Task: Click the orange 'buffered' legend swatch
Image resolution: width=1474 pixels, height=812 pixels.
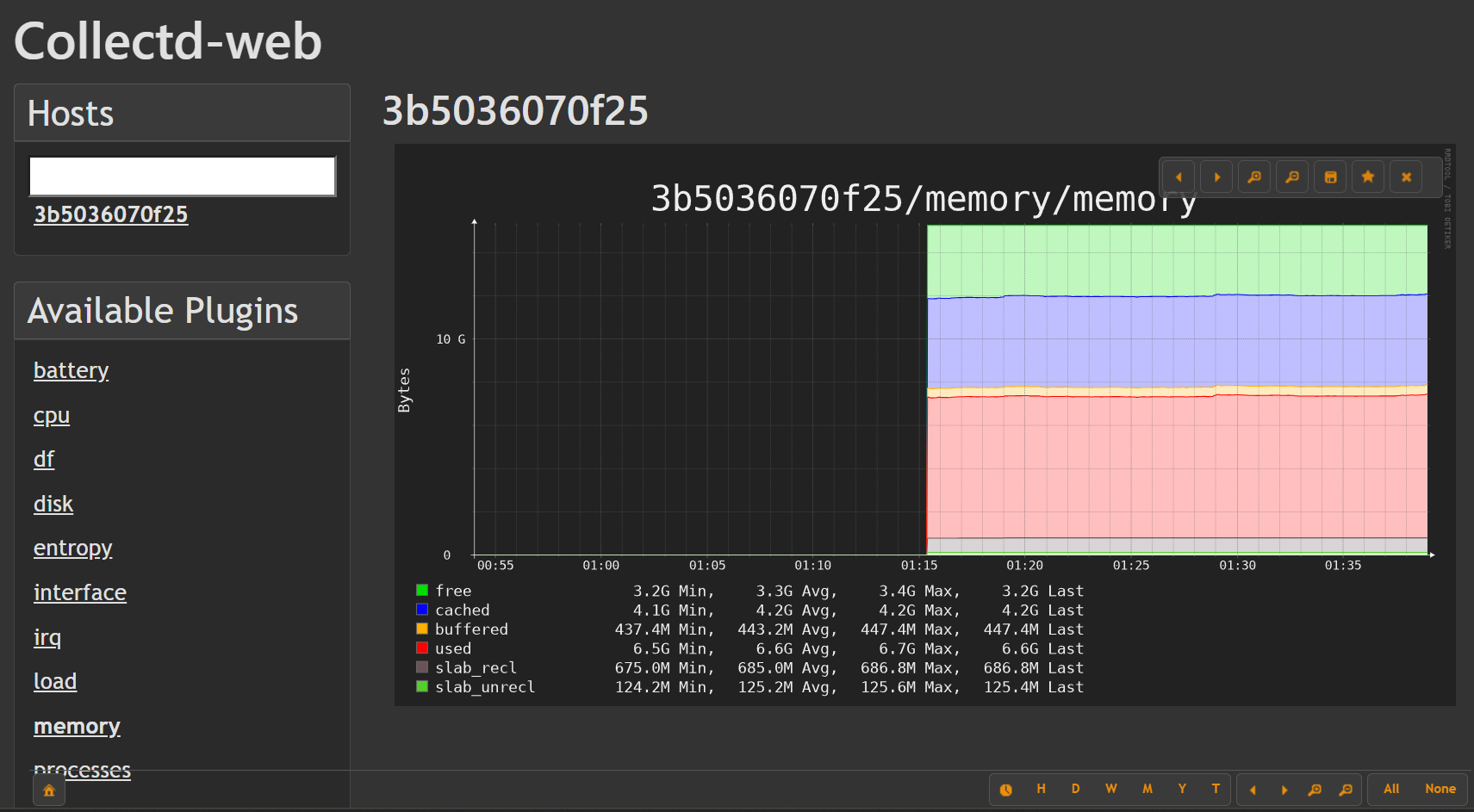Action: [x=422, y=629]
